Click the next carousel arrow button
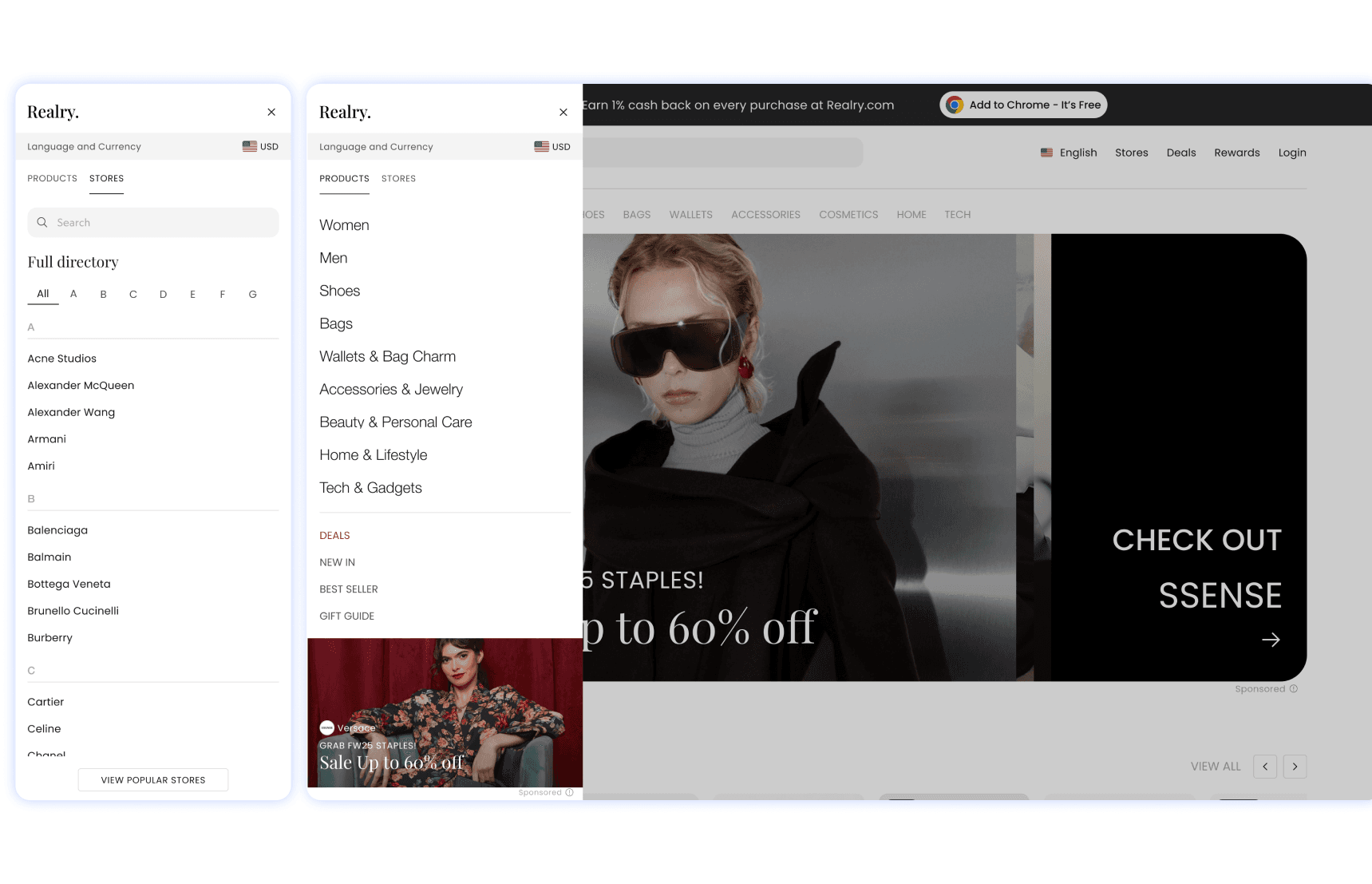 coord(1295,767)
